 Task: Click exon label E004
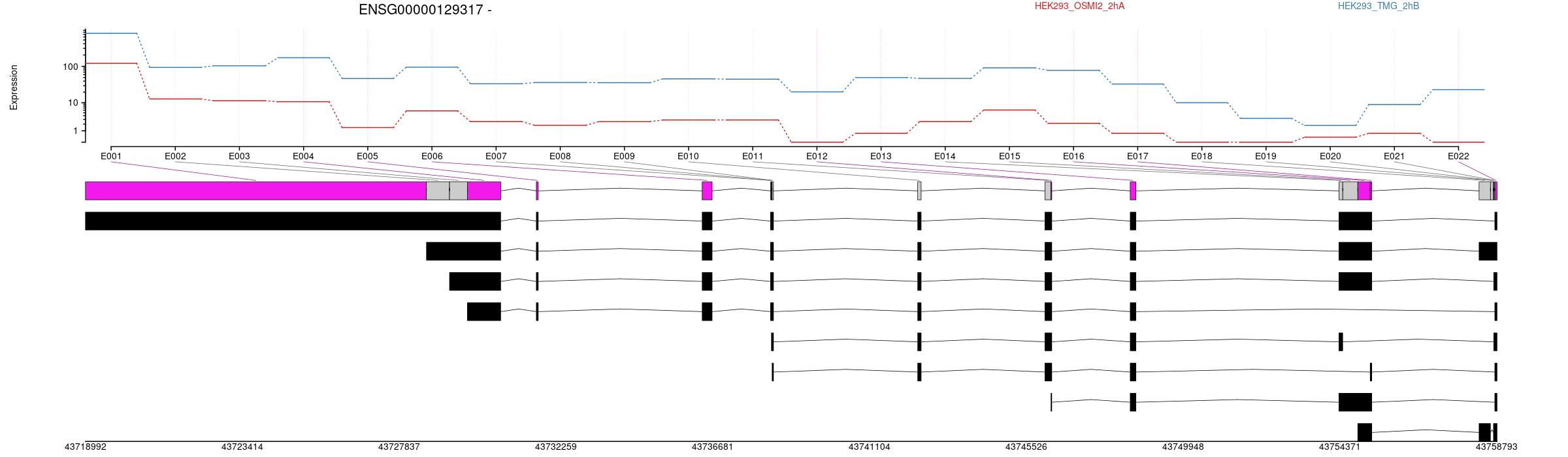click(303, 157)
